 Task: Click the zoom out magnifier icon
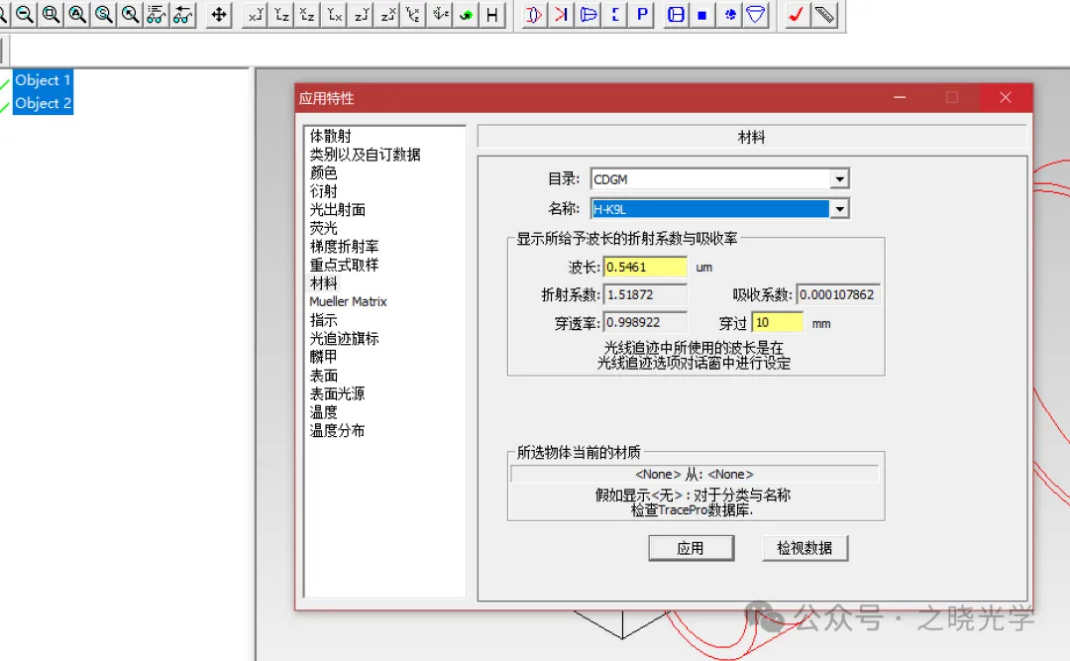pyautogui.click(x=24, y=15)
